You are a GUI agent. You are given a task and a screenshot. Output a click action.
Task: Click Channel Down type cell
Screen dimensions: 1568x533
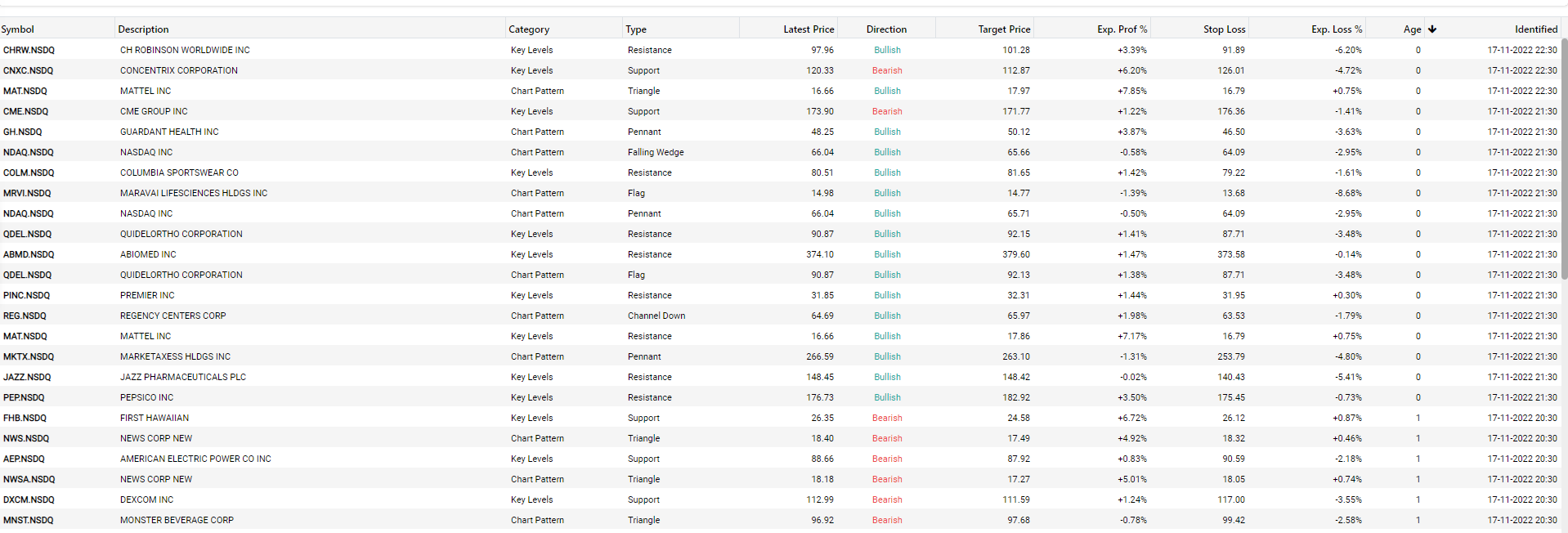(656, 316)
